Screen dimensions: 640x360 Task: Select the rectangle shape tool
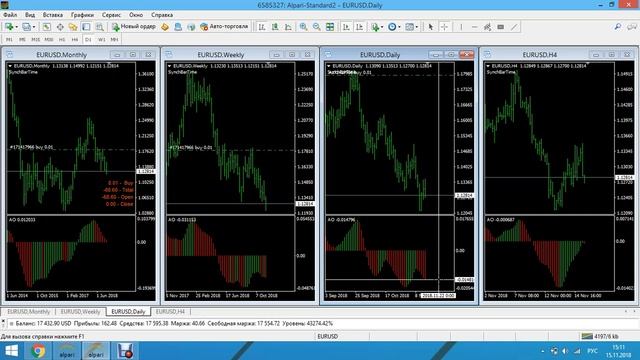point(501,27)
